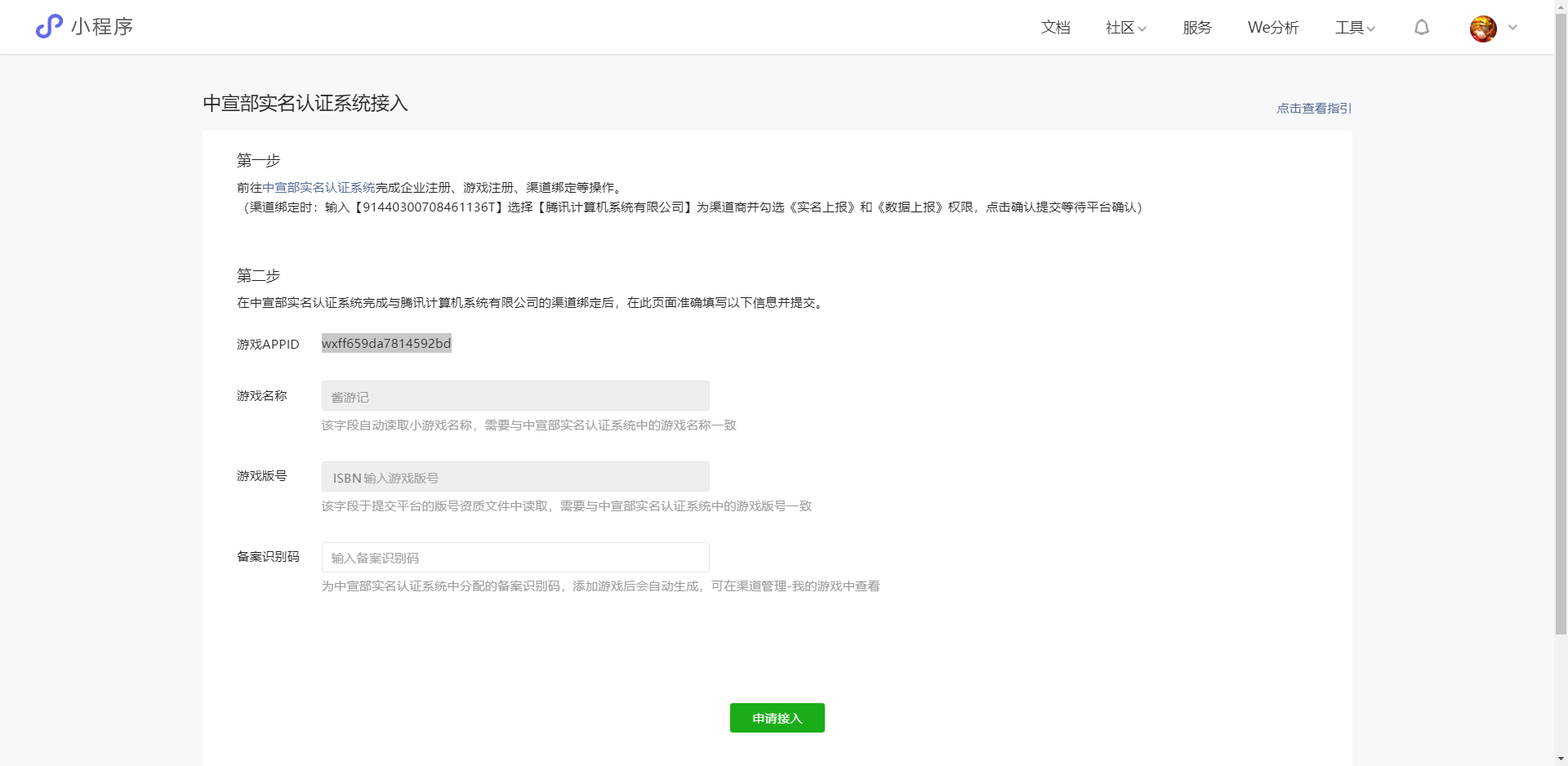
Task: Click the 游戏APPID label
Action: (x=268, y=345)
